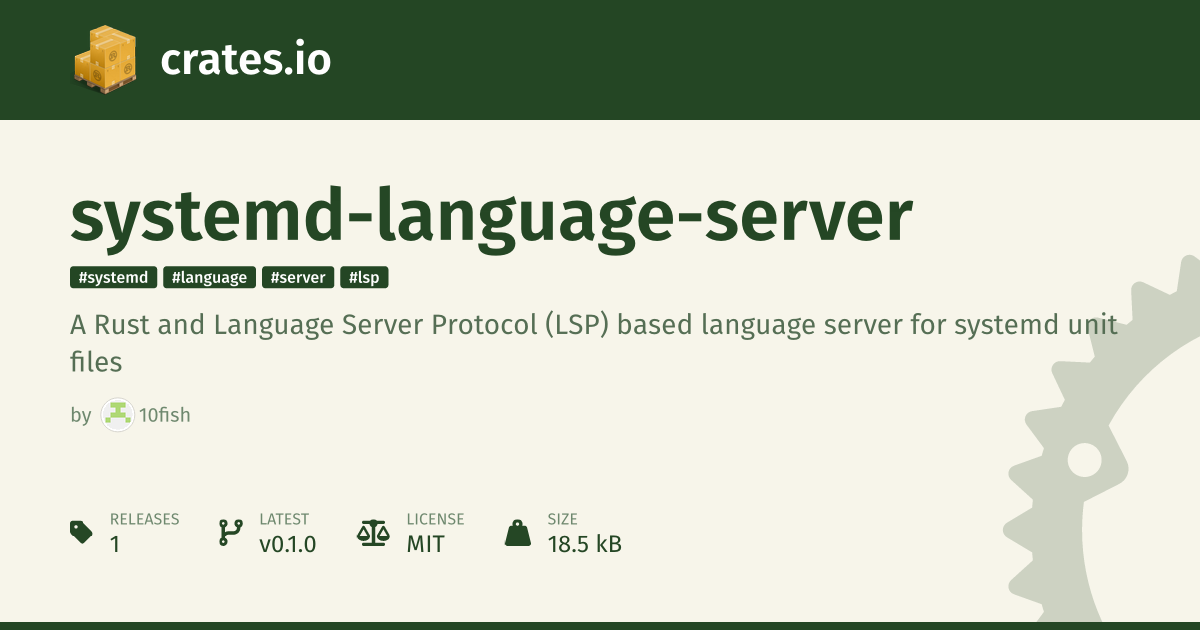Viewport: 1200px width, 630px height.
Task: Click the Releases label
Action: (x=144, y=519)
